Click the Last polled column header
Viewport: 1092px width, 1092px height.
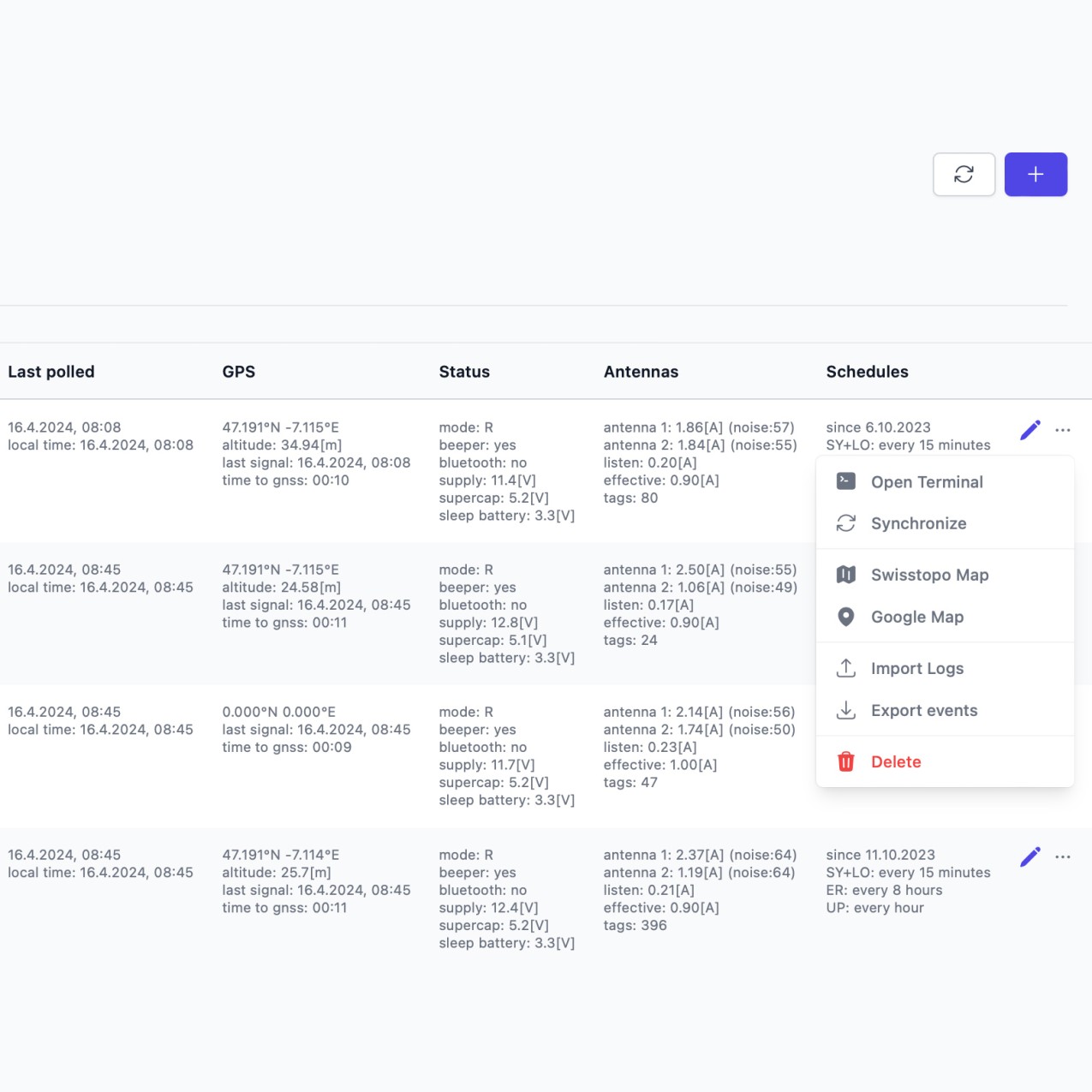click(x=51, y=372)
